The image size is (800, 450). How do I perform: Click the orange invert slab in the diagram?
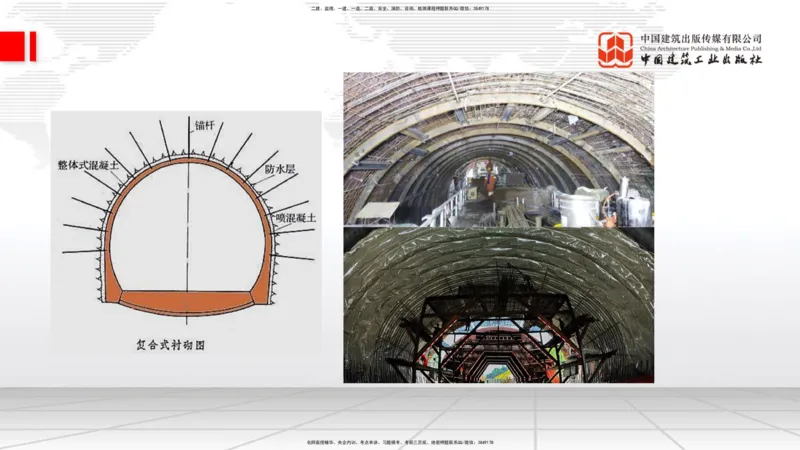[187, 299]
